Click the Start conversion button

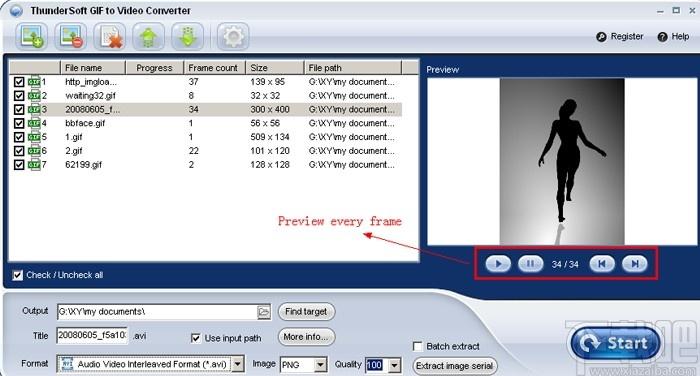(x=615, y=343)
